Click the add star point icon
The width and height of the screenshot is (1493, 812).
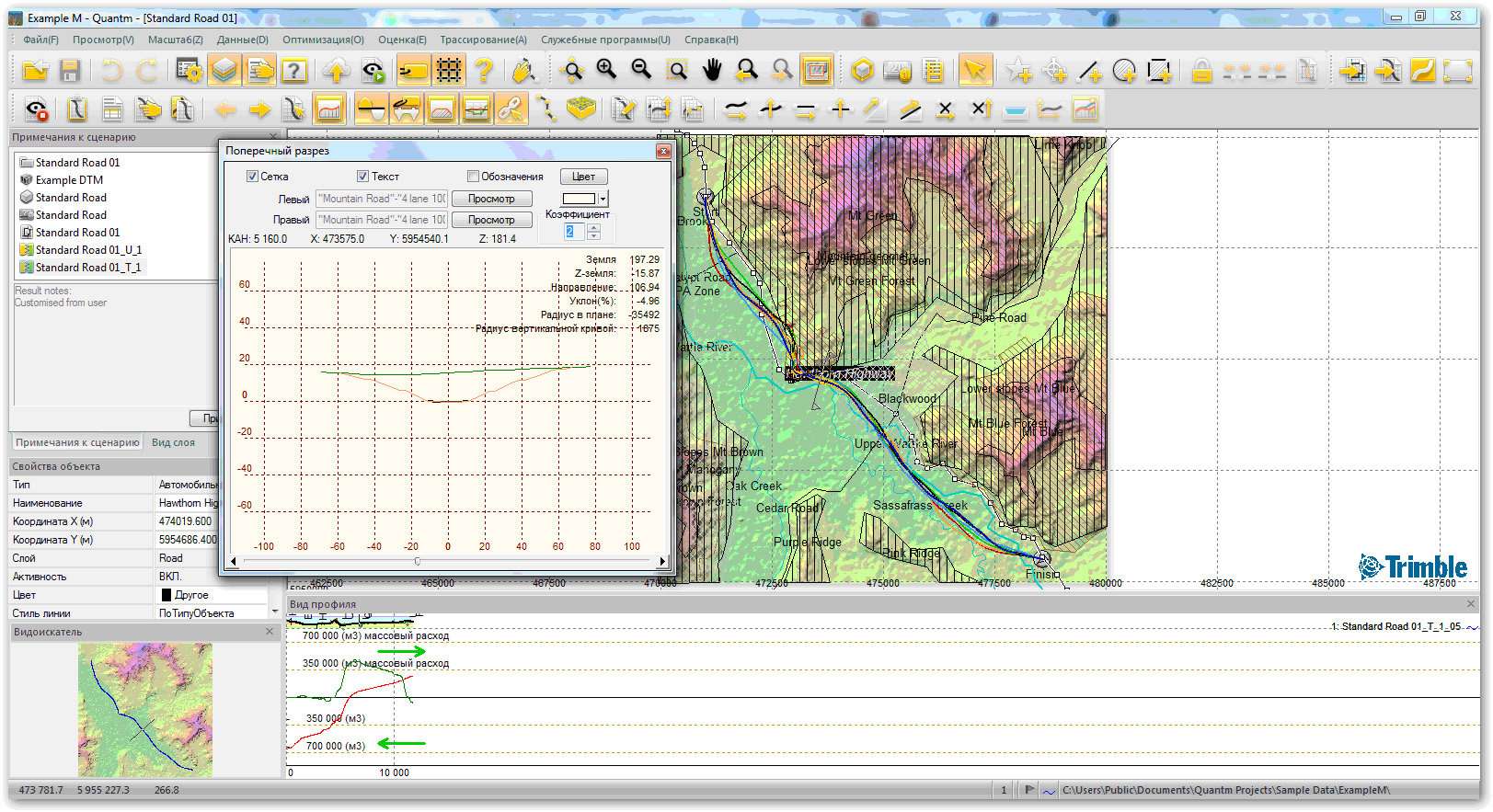point(1018,71)
